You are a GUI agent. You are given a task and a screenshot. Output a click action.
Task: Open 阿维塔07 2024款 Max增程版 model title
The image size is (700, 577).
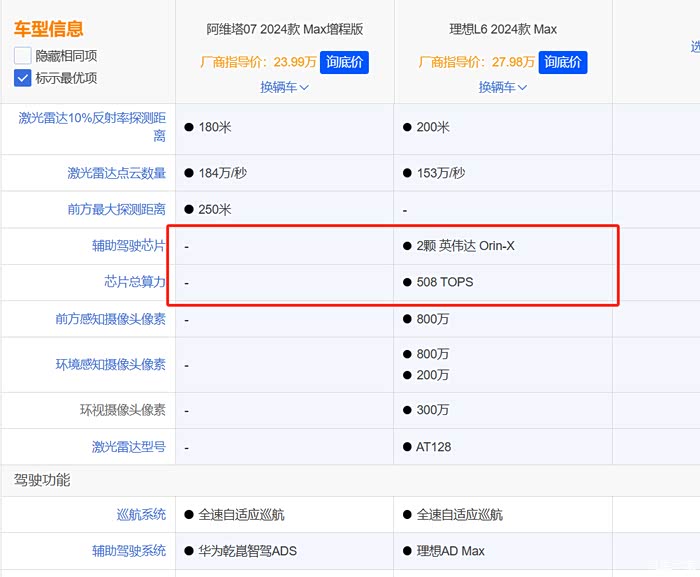tap(284, 30)
